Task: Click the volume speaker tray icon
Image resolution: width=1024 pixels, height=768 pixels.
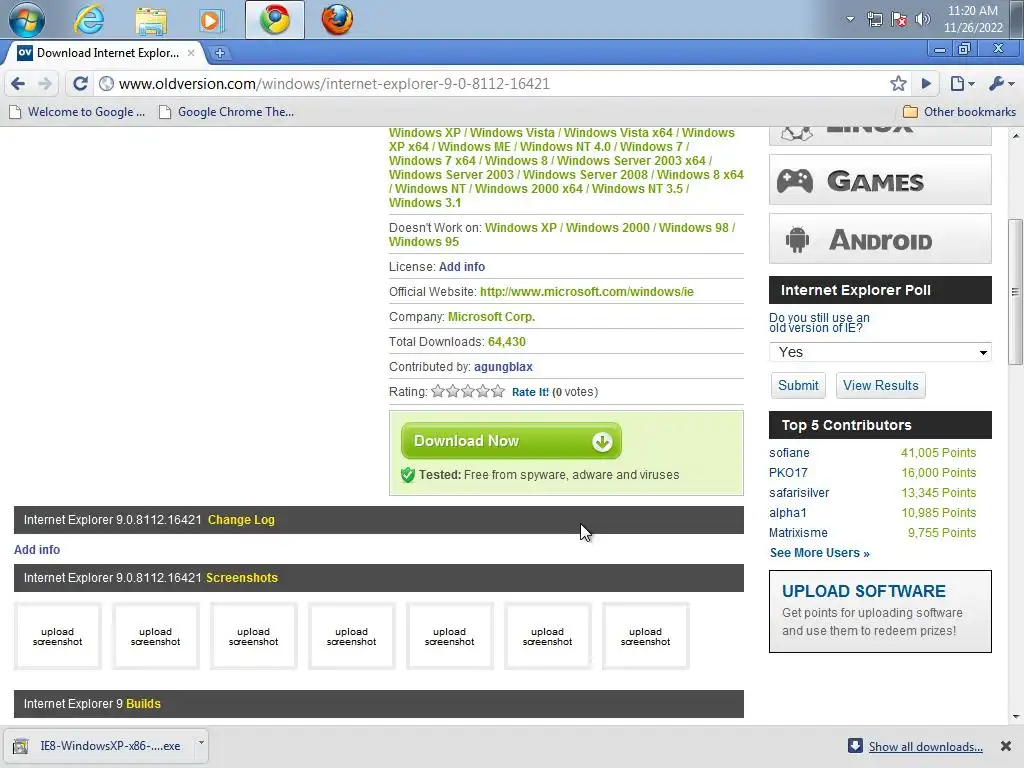Action: point(922,20)
